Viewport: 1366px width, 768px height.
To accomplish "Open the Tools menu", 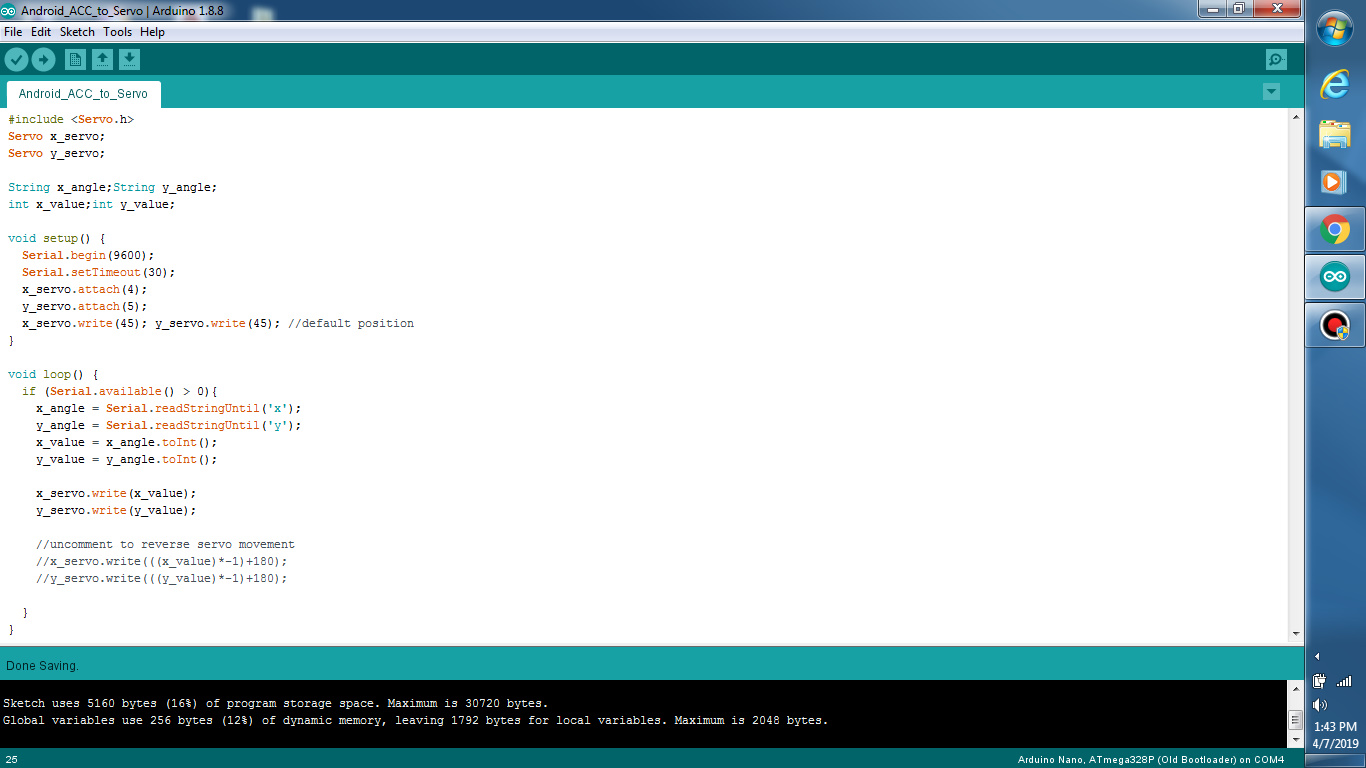I will [117, 31].
